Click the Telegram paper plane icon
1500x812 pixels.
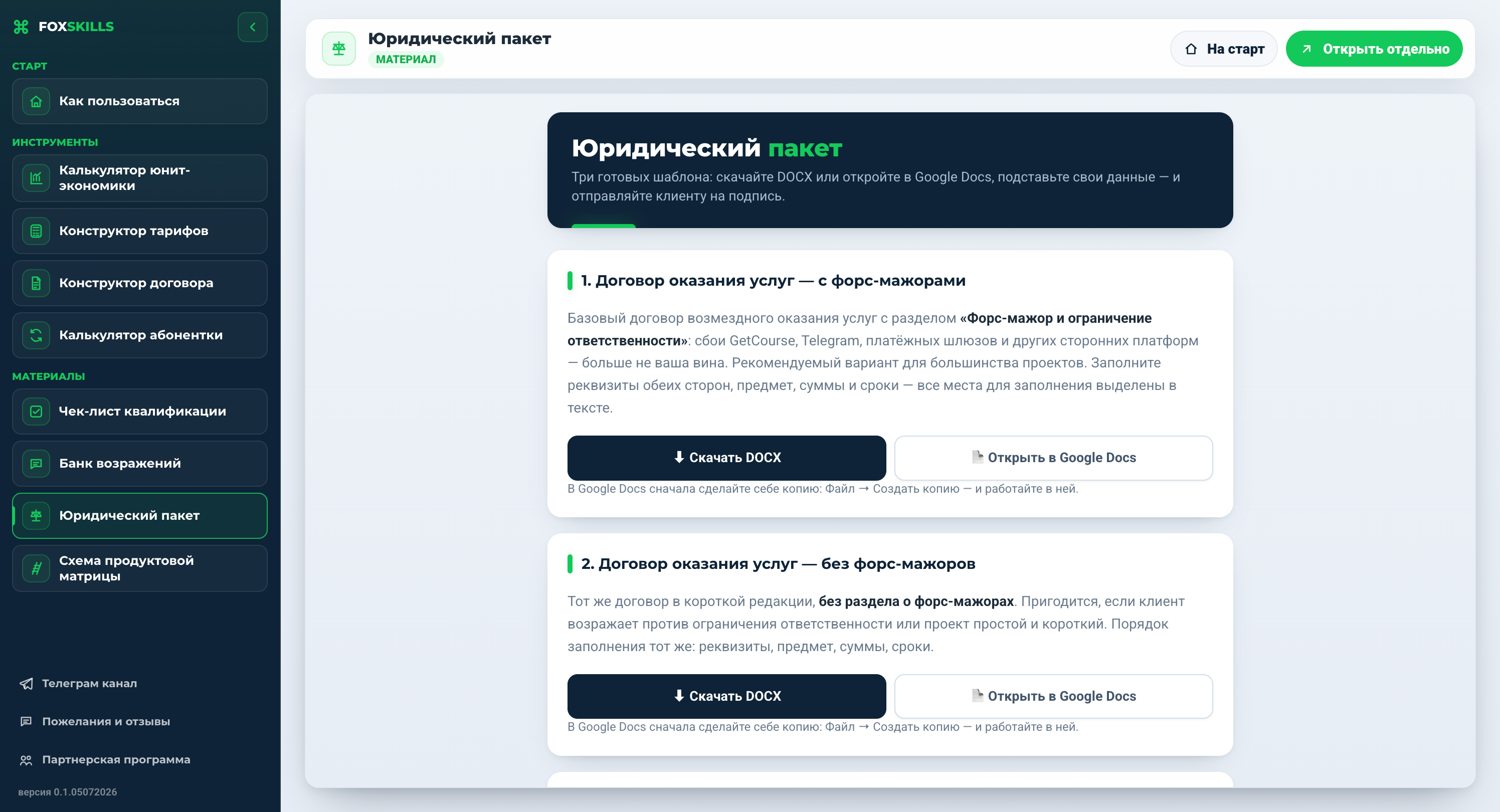point(26,683)
